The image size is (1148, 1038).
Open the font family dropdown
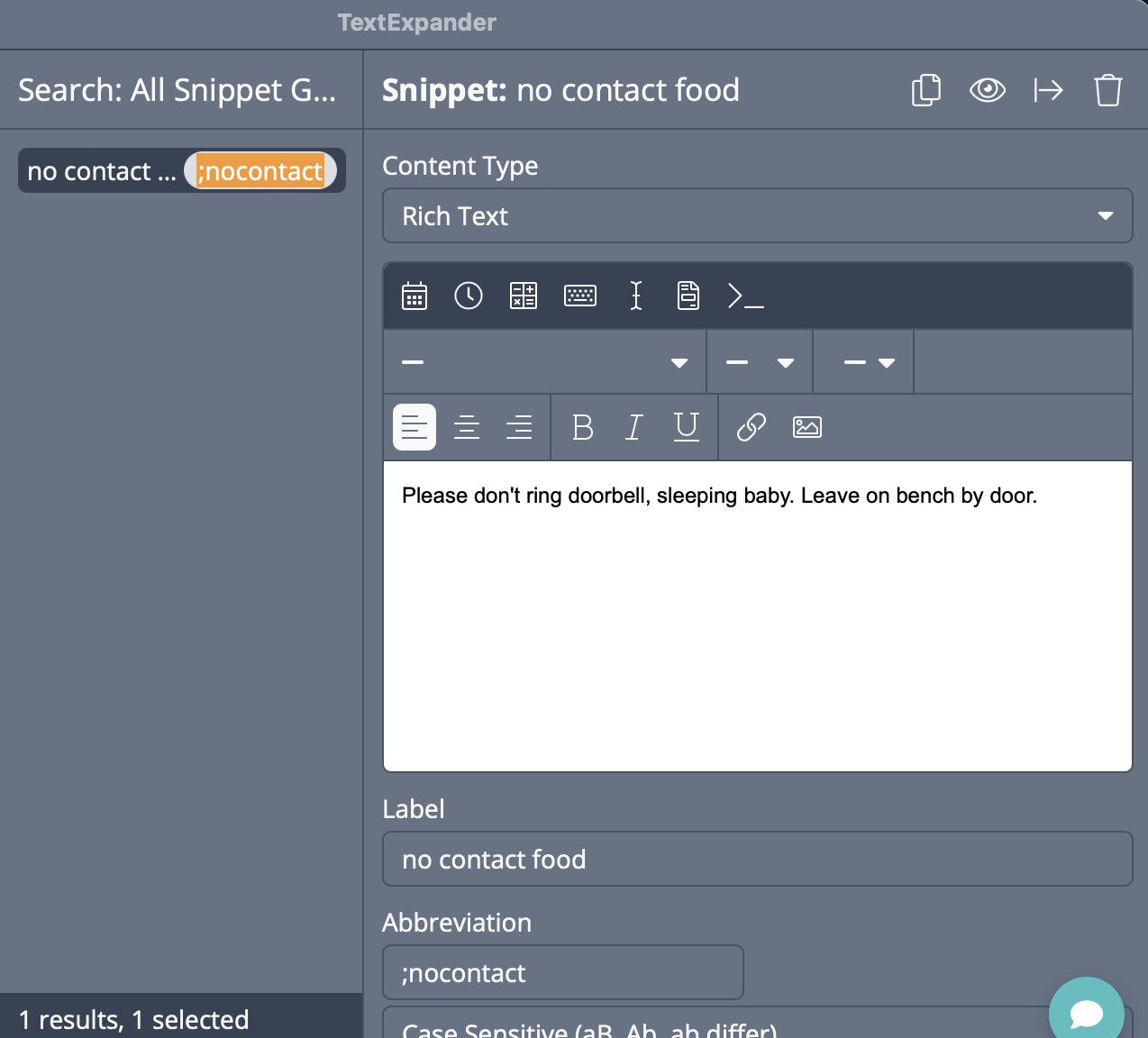tap(545, 362)
